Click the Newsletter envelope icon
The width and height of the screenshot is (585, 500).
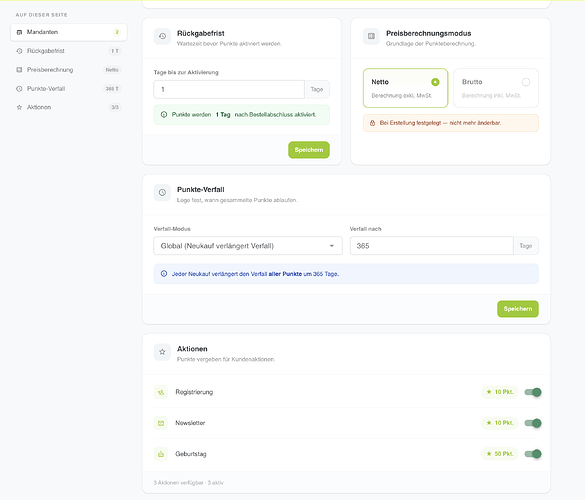coord(161,423)
